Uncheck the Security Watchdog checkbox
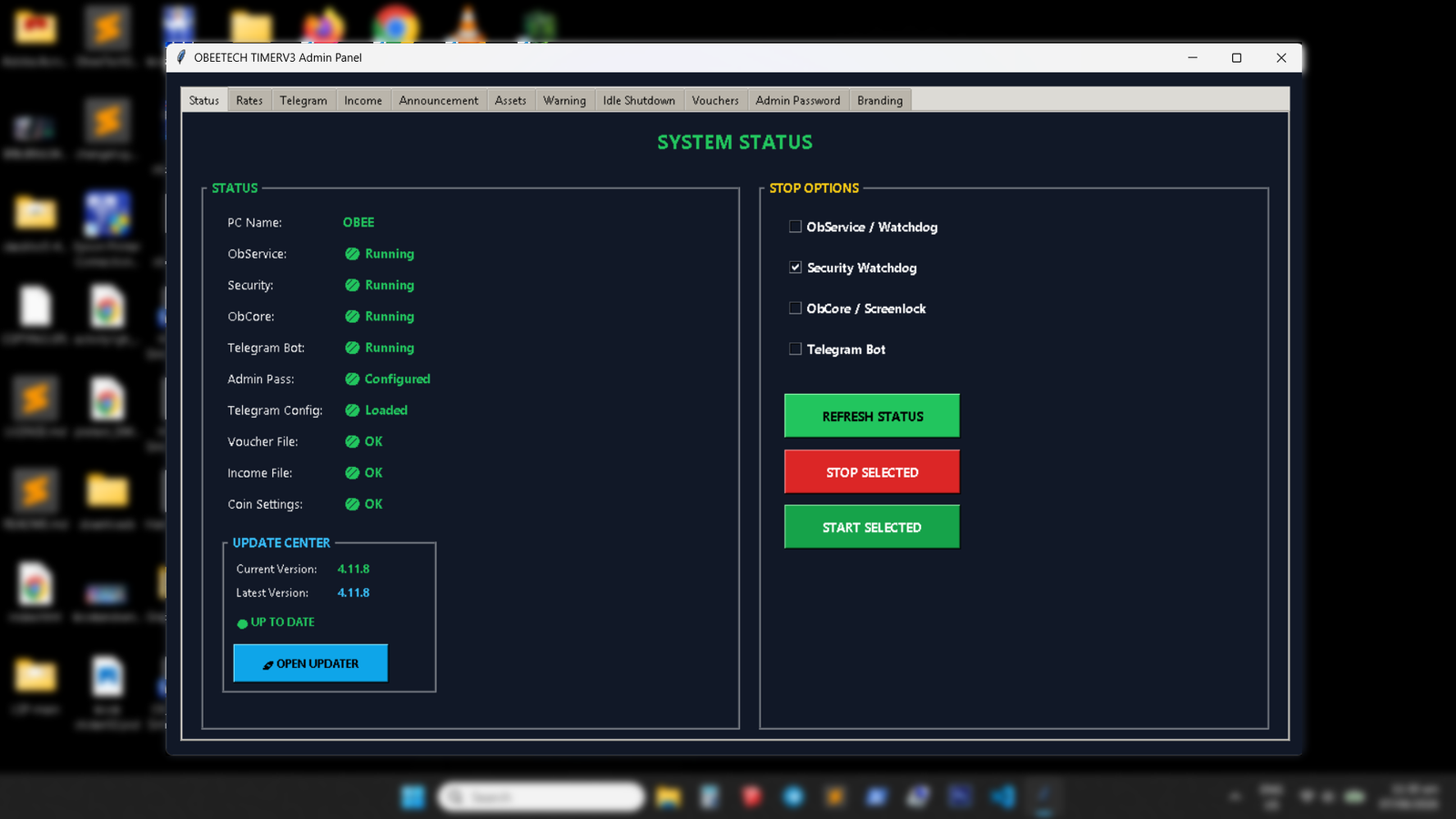This screenshot has width=1456, height=819. pos(795,268)
